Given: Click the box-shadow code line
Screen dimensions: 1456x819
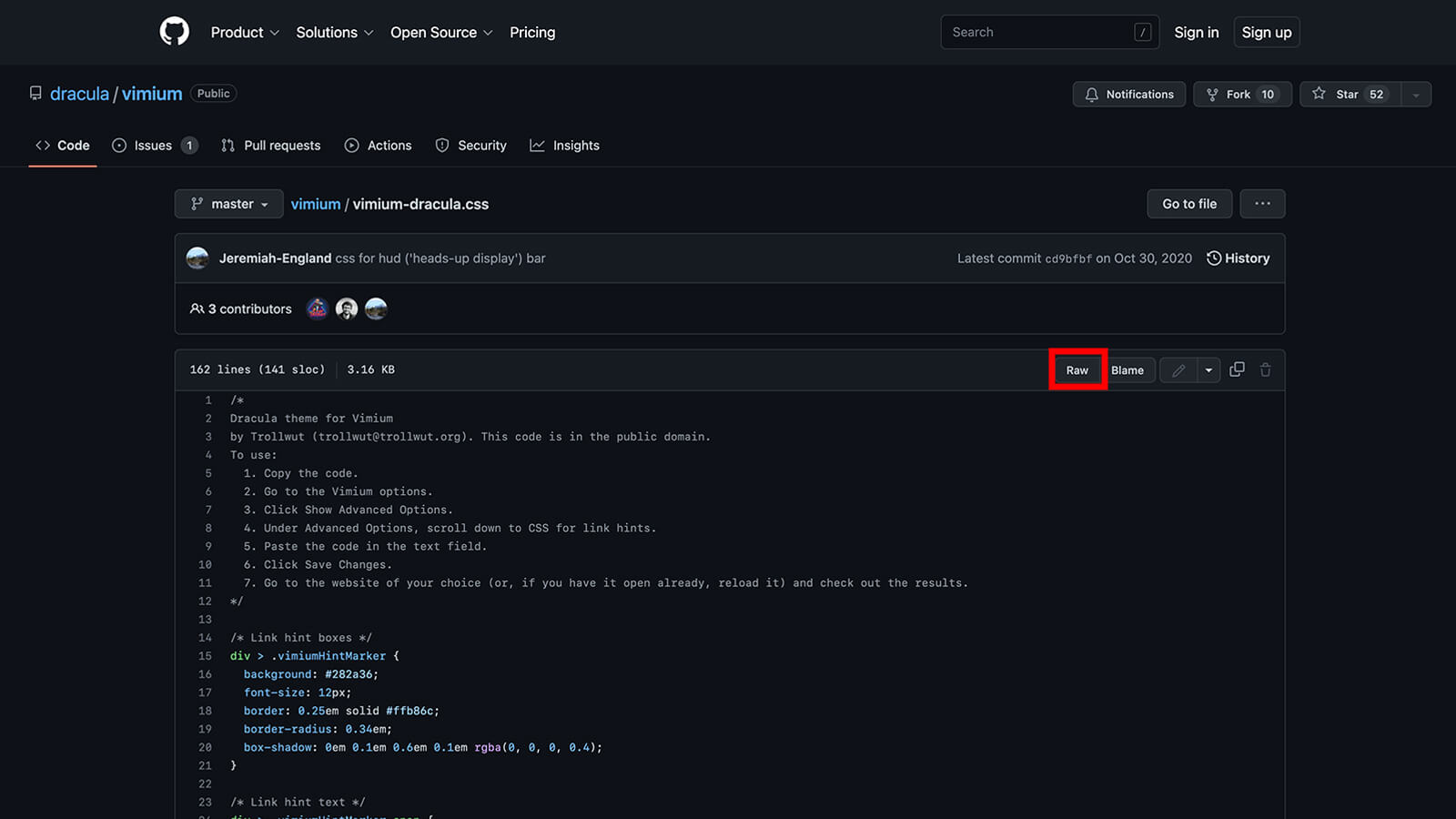Looking at the screenshot, I should pyautogui.click(x=423, y=747).
